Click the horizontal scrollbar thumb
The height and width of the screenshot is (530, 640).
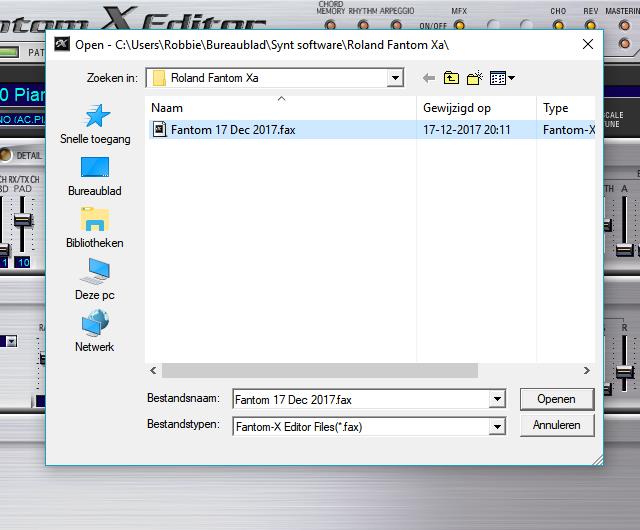coord(320,370)
